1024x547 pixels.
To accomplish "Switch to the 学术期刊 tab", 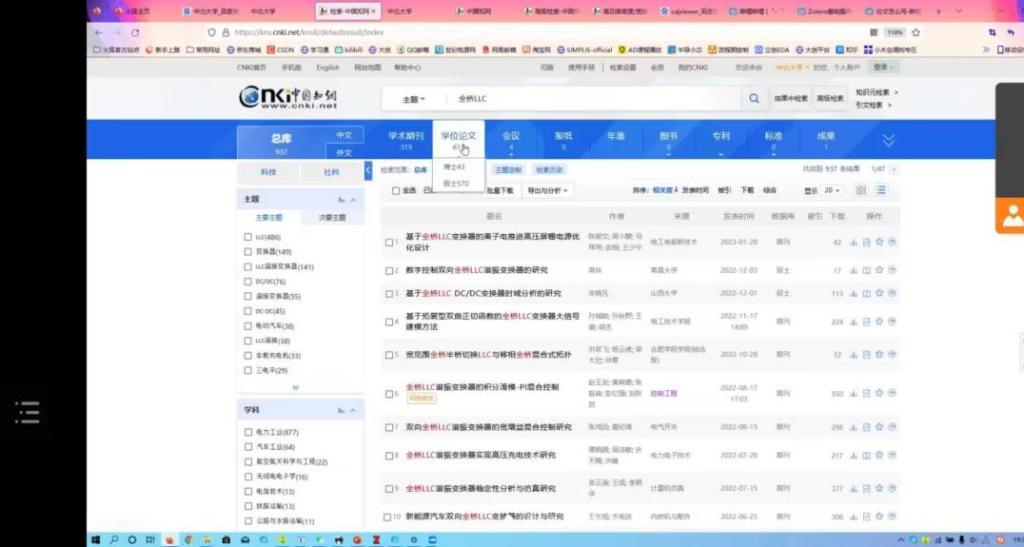I will (406, 139).
